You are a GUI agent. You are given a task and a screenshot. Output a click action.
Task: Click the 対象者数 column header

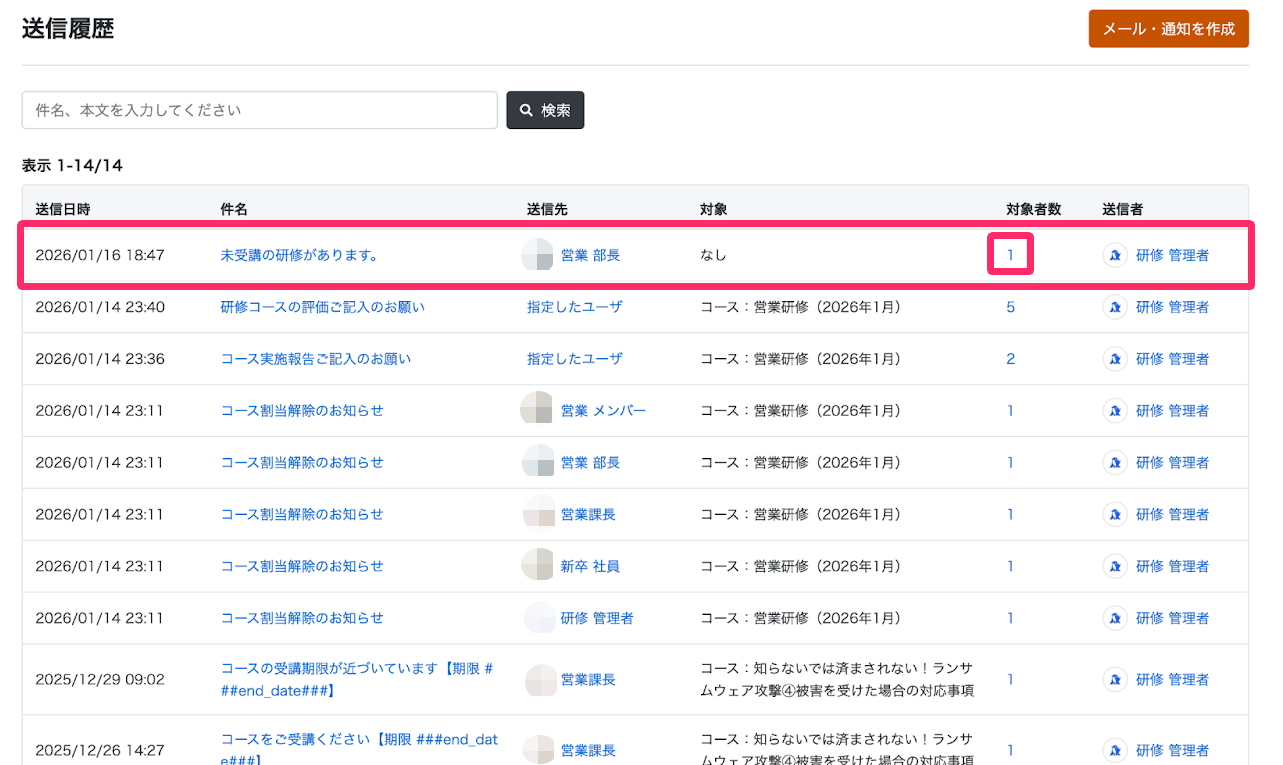tap(1033, 209)
